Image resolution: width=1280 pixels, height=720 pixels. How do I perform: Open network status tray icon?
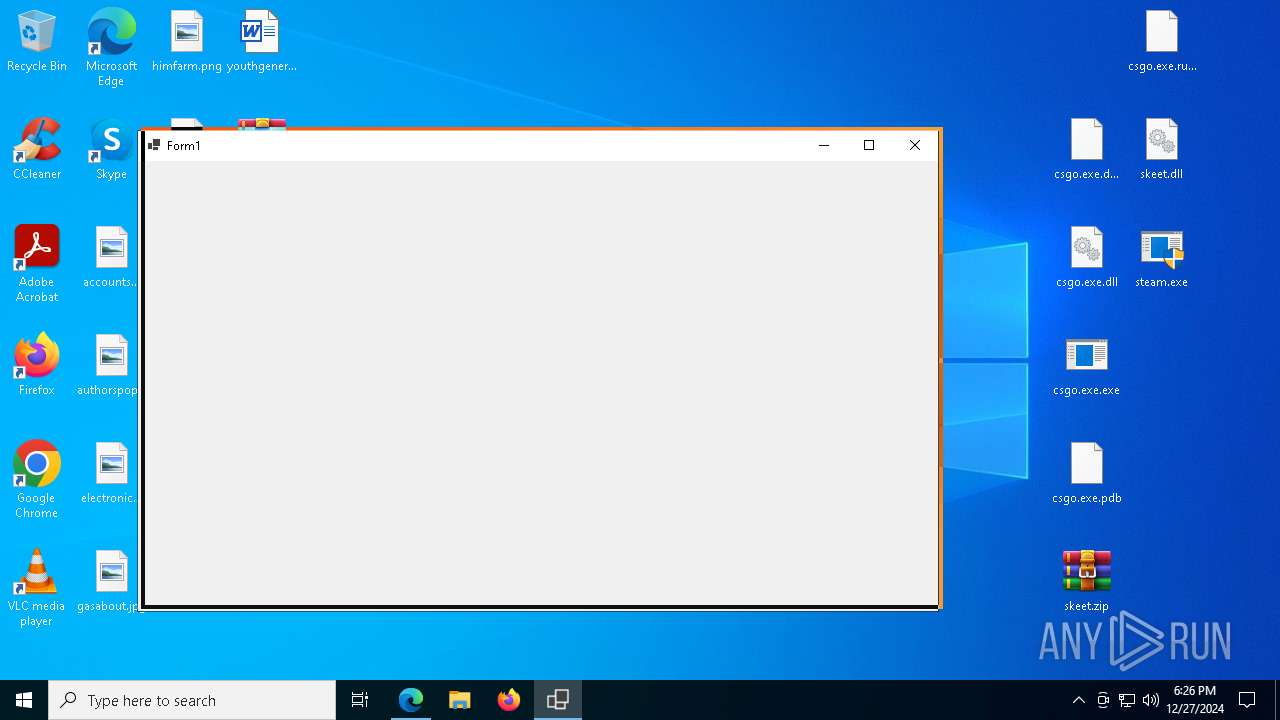tap(1127, 700)
